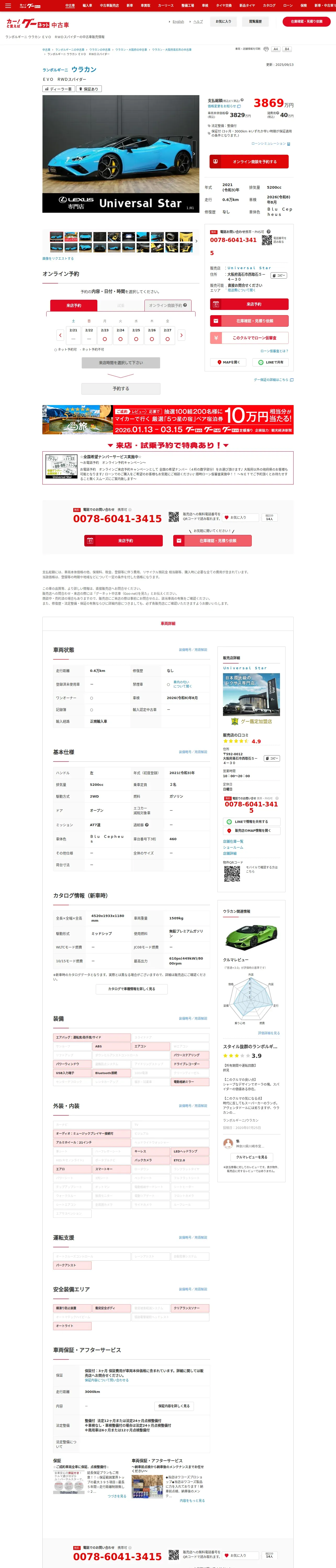Select the 2/25 reservation date

pos(136,335)
